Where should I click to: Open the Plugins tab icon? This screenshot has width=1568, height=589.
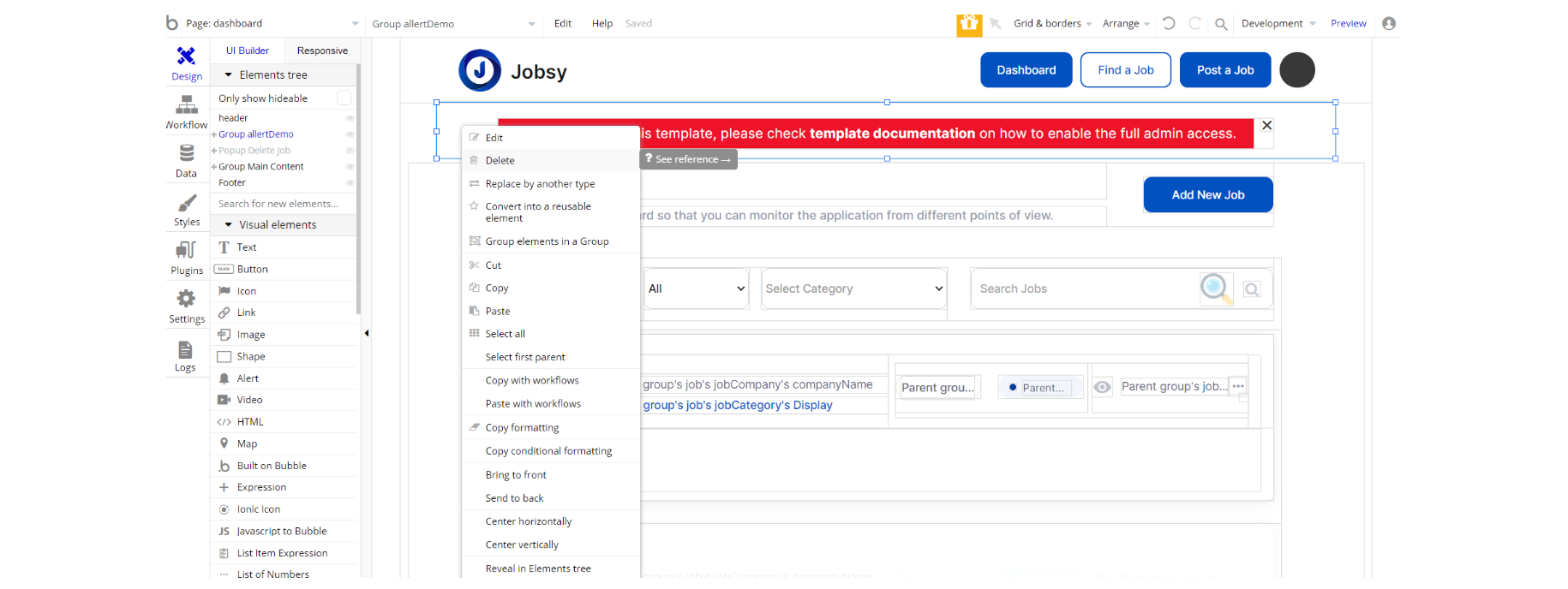[186, 250]
